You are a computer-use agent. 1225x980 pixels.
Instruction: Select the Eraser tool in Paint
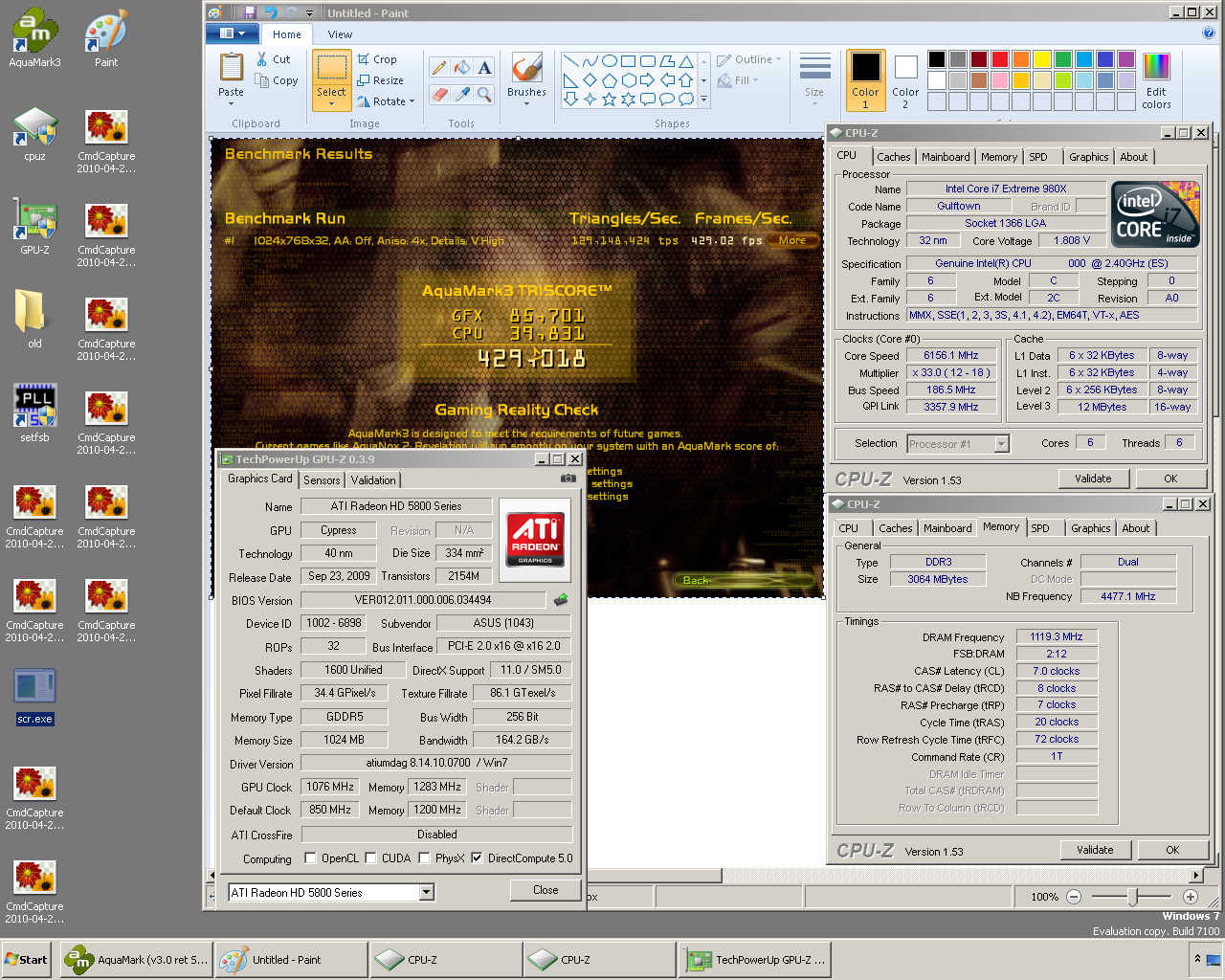click(438, 94)
